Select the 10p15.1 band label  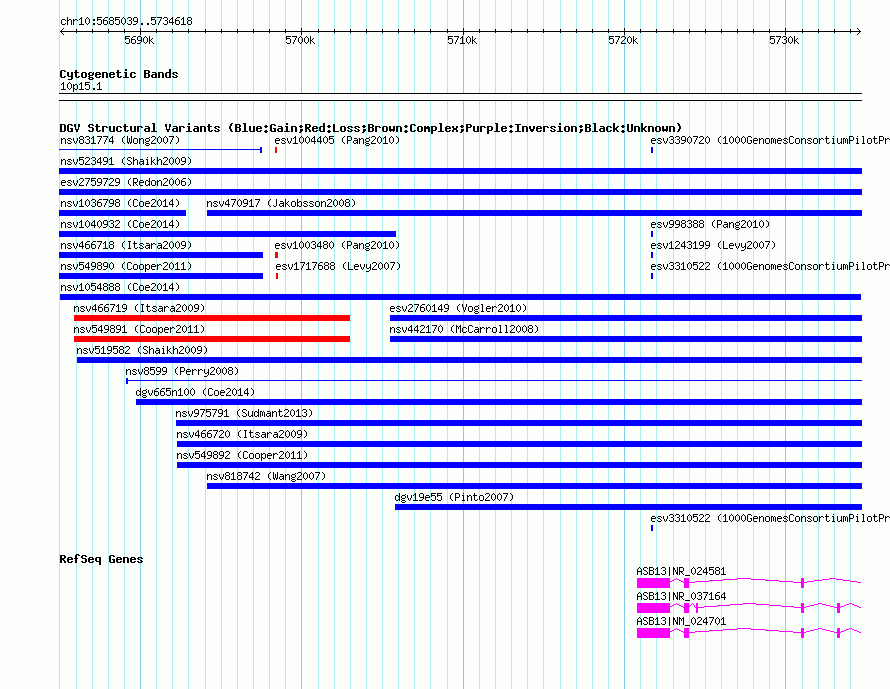click(x=81, y=86)
